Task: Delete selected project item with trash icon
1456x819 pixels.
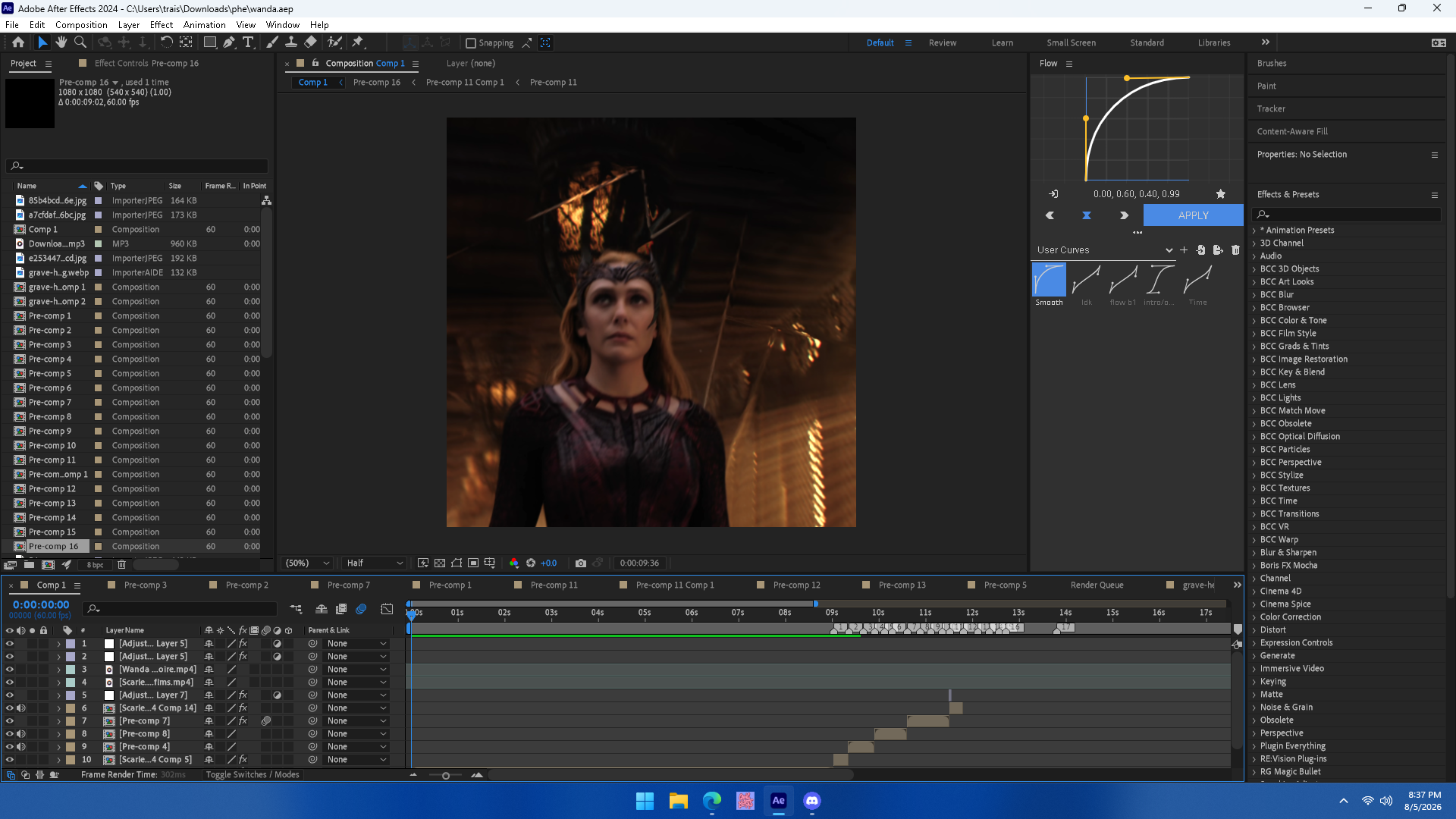Action: [x=121, y=564]
